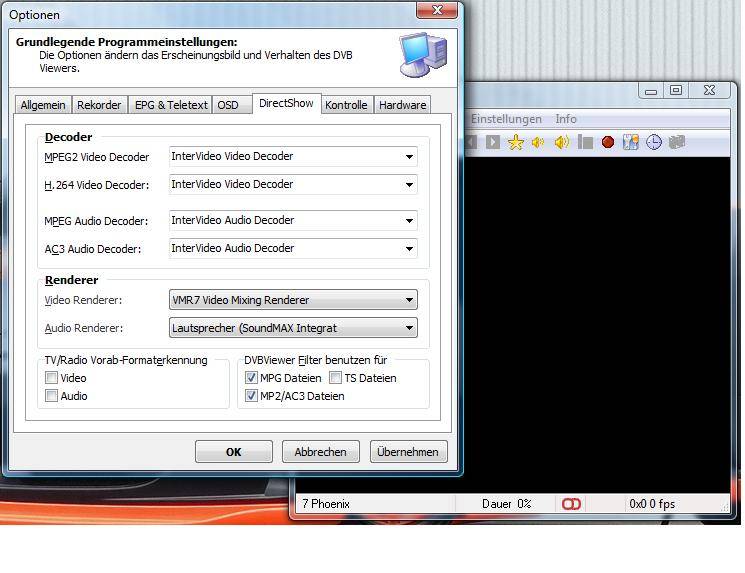This screenshot has height=573, width=745.
Task: Open the Info menu in DVBViewer
Action: click(x=566, y=119)
